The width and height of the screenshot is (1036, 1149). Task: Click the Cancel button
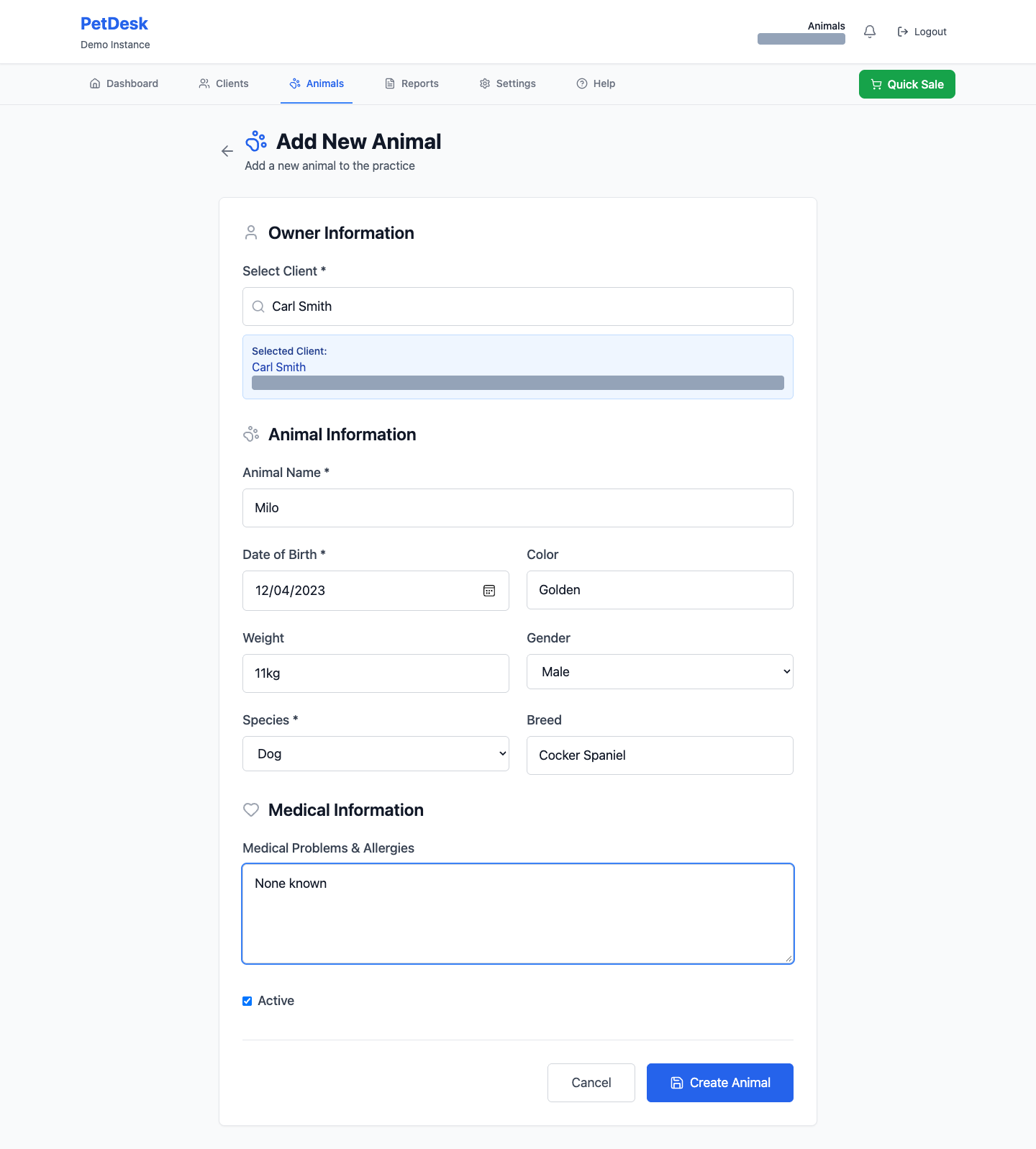point(591,1083)
